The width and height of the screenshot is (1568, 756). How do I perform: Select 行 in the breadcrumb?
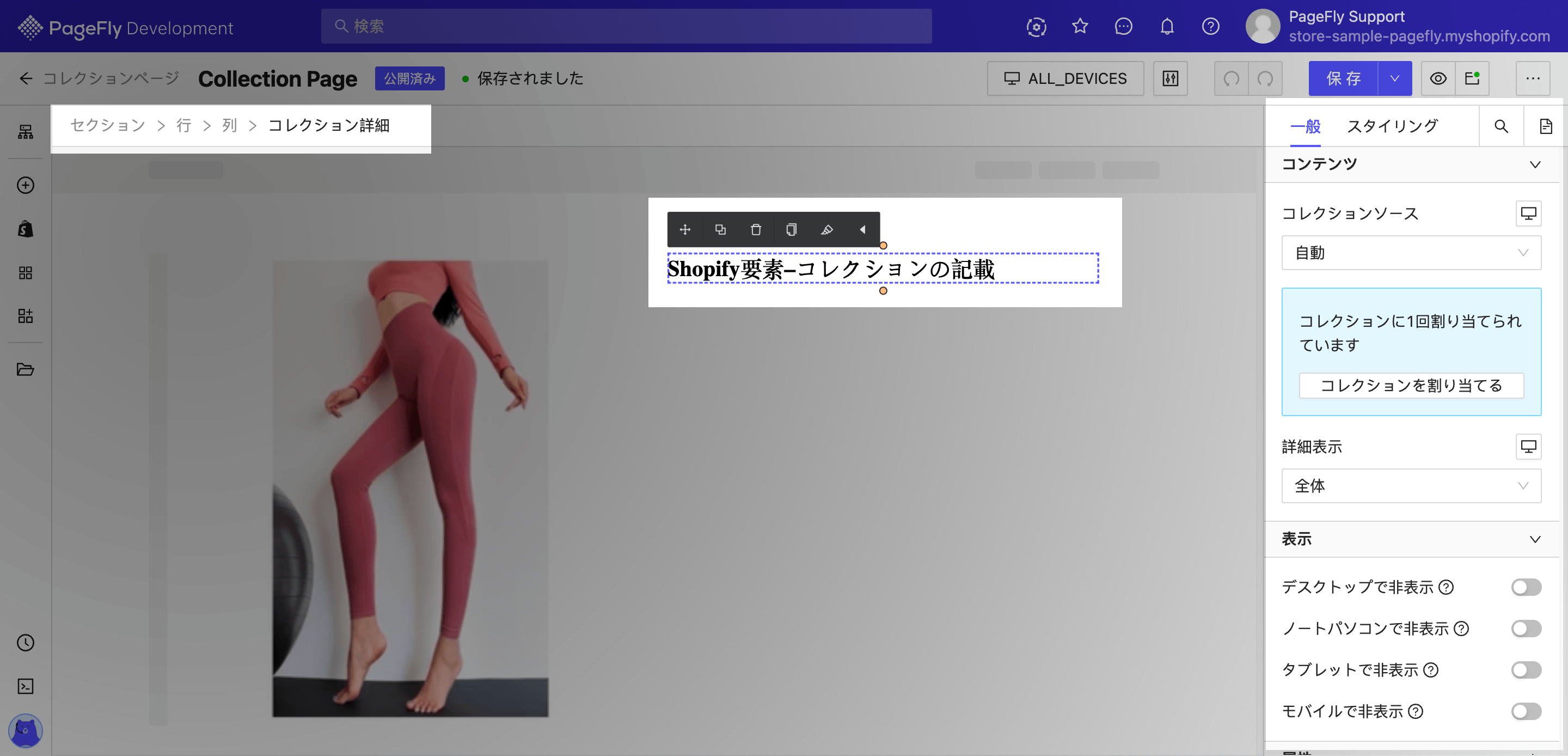[x=184, y=125]
